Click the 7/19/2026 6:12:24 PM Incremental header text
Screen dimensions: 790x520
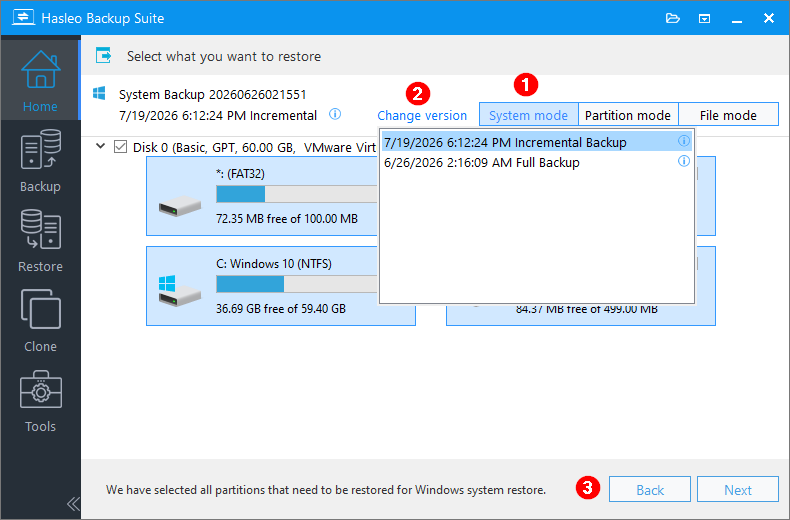click(218, 115)
